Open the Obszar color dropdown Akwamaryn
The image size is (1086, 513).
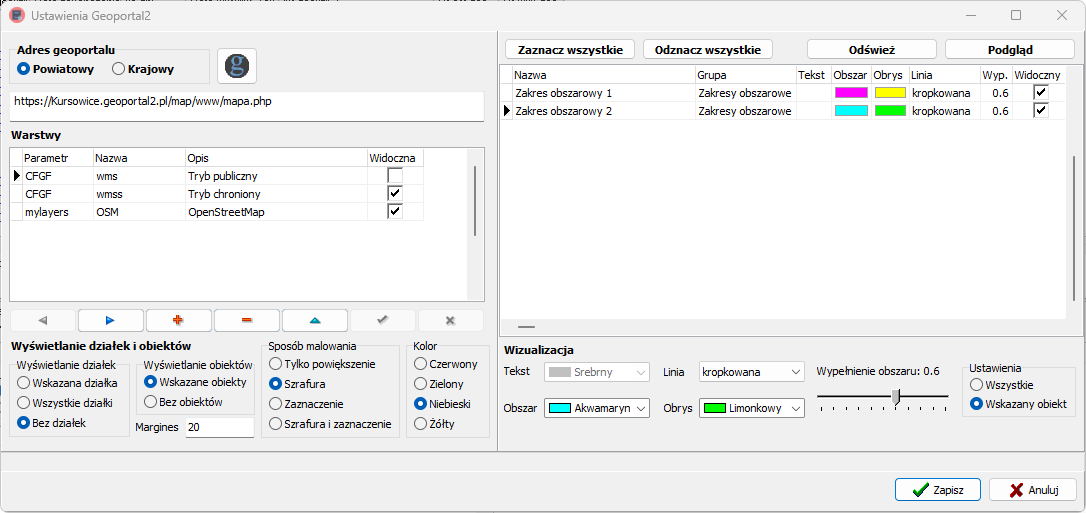pos(597,408)
